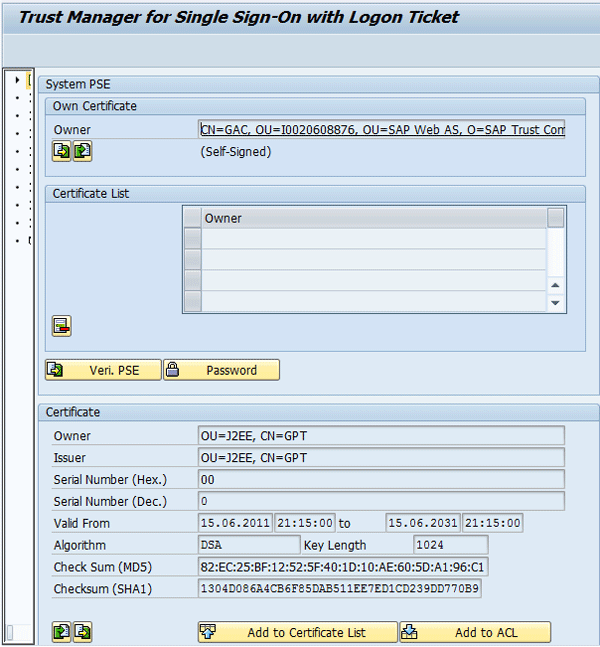Expand the first tree node arrow in left pane
Screen dimensions: 600x647
(17, 79)
